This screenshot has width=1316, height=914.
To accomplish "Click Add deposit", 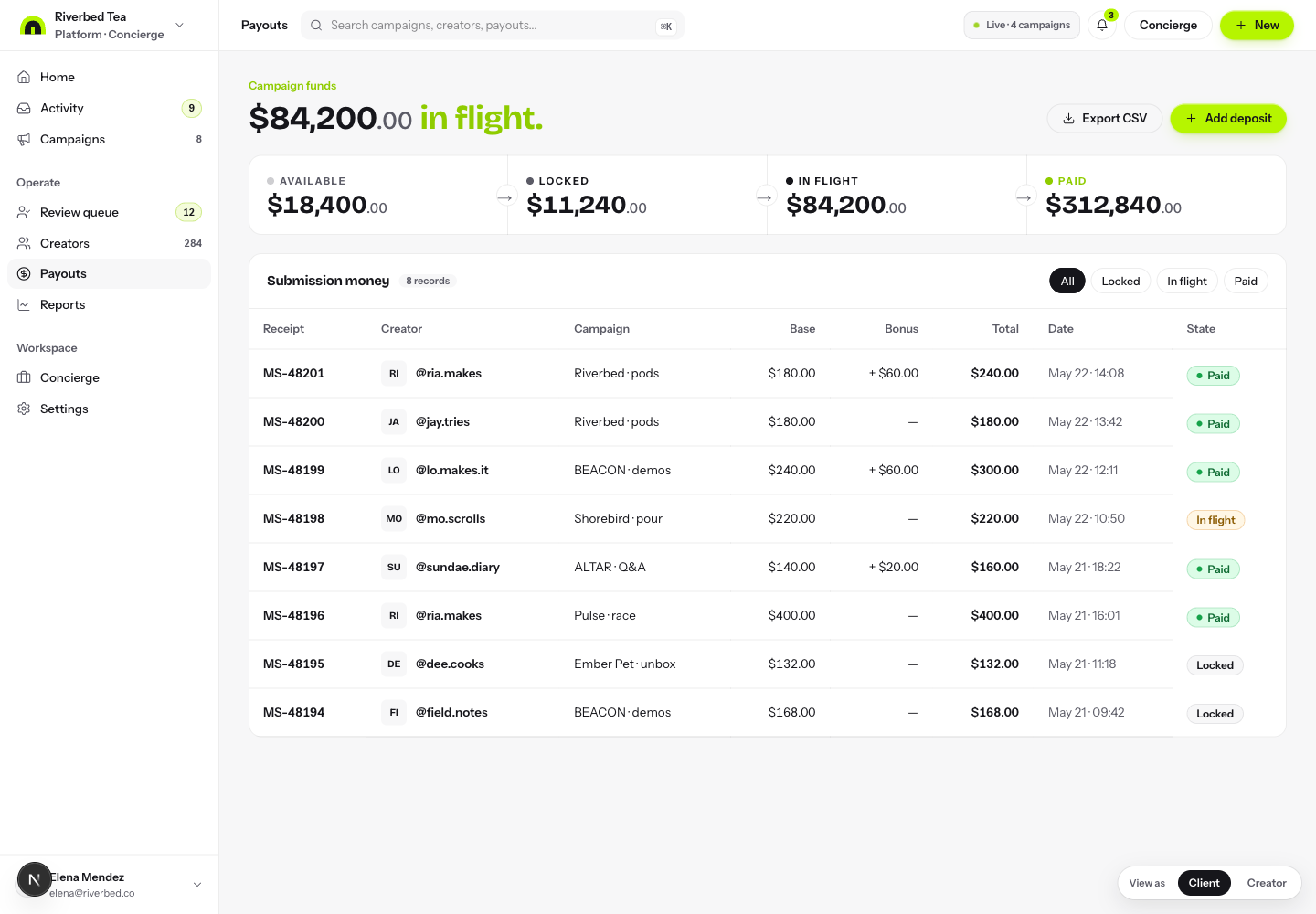I will [1228, 119].
